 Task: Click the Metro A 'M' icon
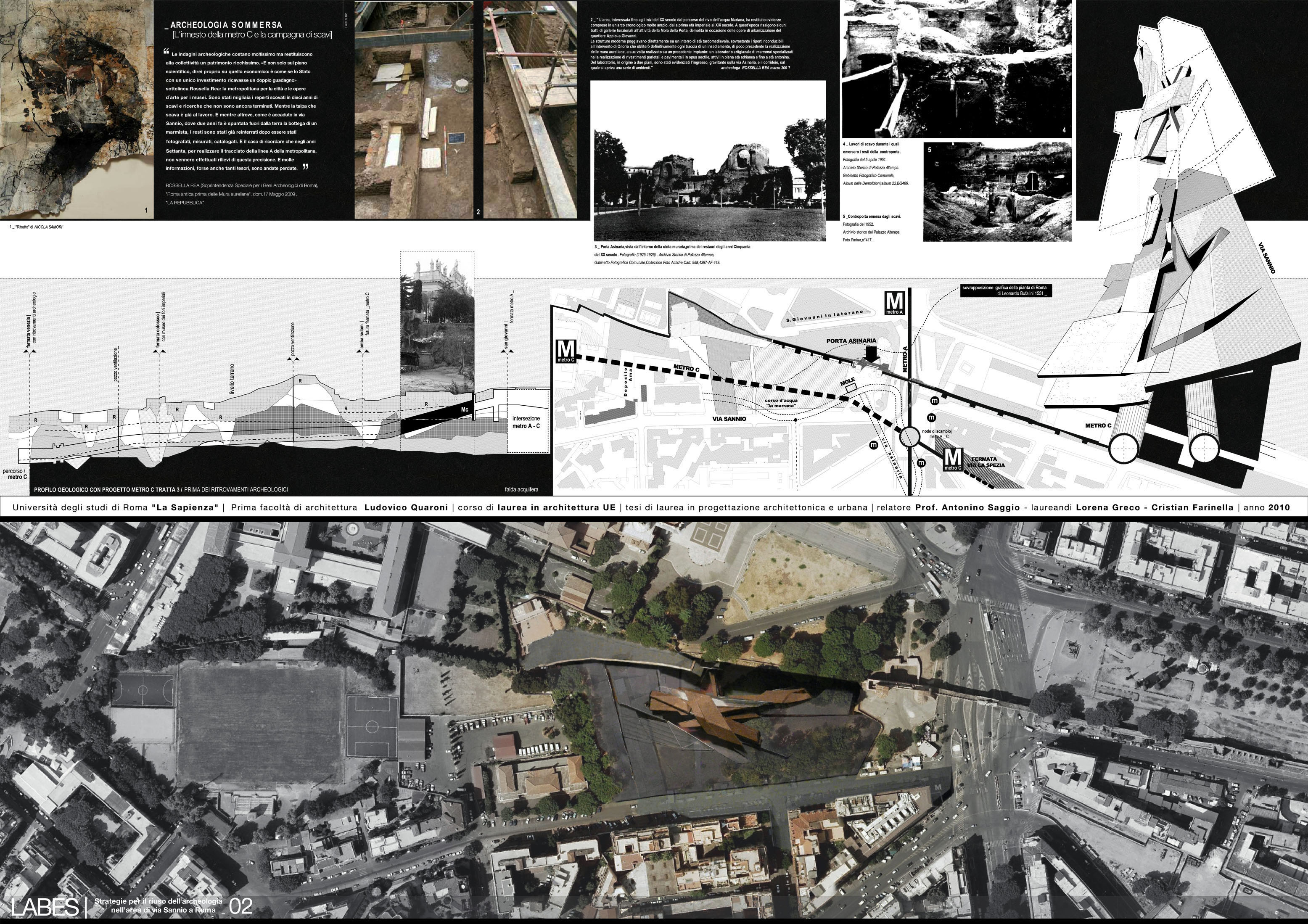(894, 303)
